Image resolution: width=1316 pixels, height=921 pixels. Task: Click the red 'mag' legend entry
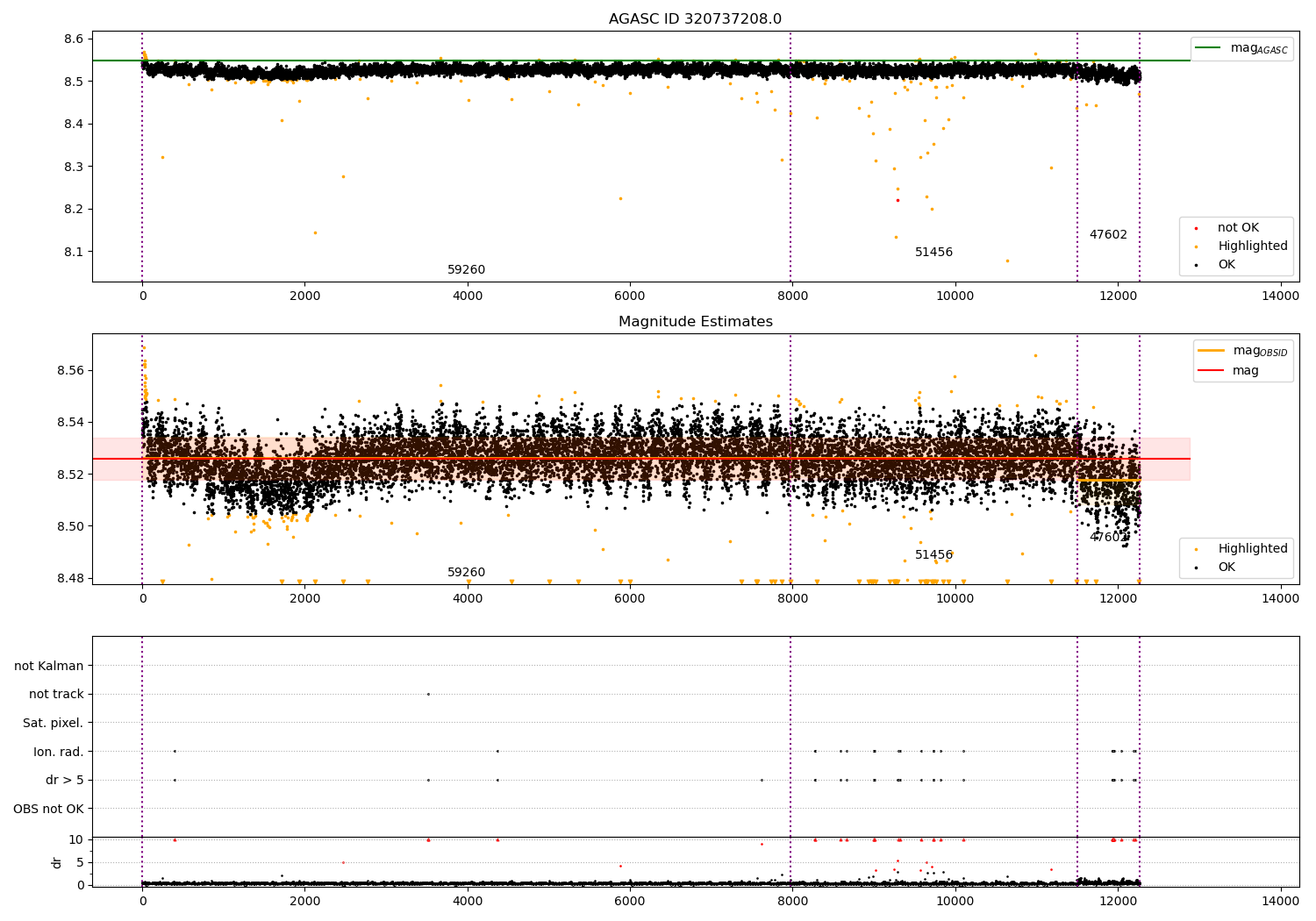(x=1245, y=371)
